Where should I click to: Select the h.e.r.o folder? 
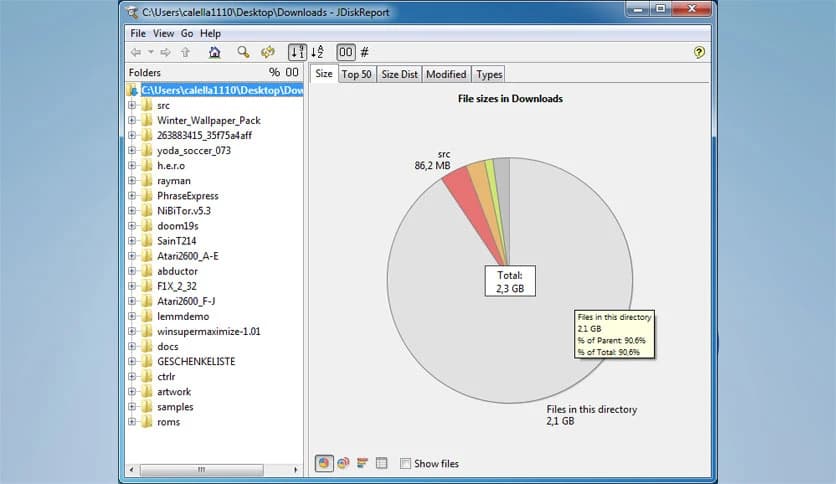coord(171,166)
